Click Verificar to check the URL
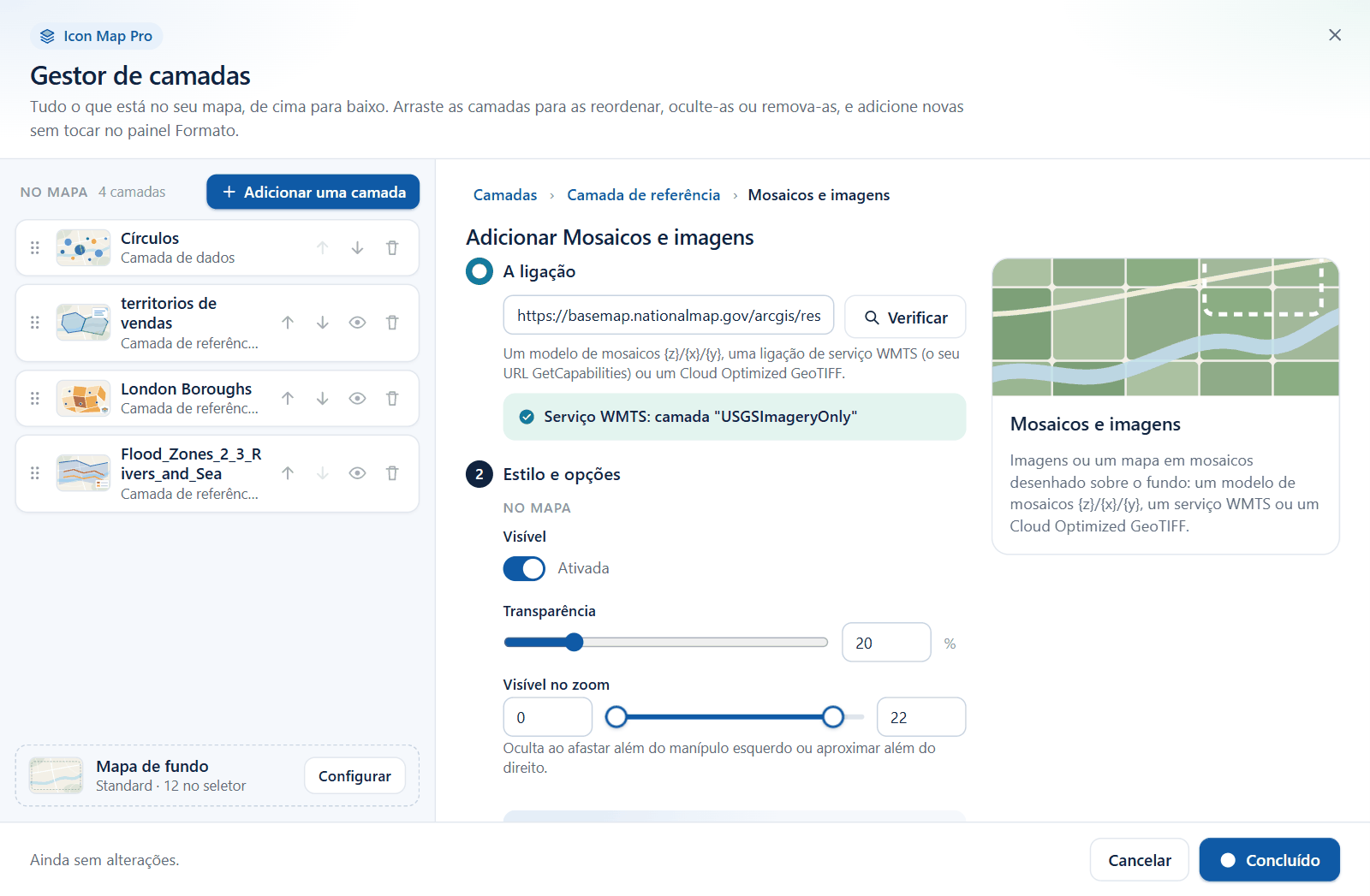This screenshot has height=896, width=1370. (x=905, y=317)
